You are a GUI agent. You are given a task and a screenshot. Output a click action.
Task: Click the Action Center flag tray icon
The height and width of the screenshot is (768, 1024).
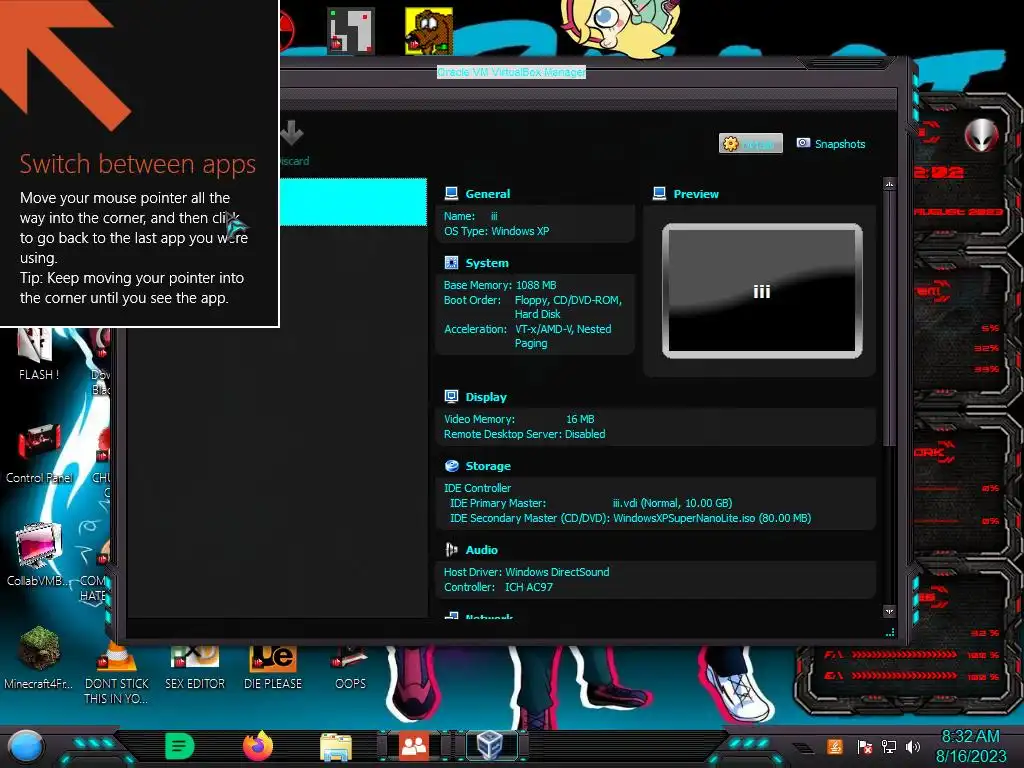pos(864,746)
